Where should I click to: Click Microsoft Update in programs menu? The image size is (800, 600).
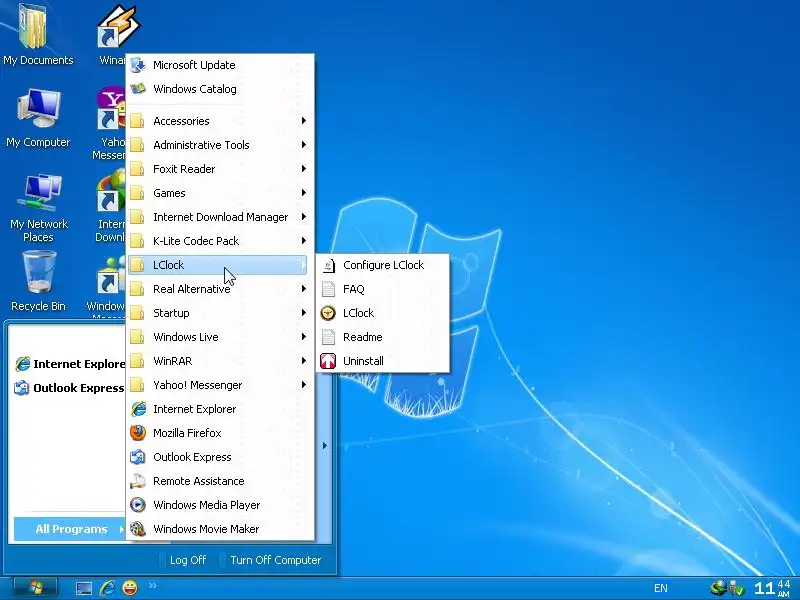point(220,65)
